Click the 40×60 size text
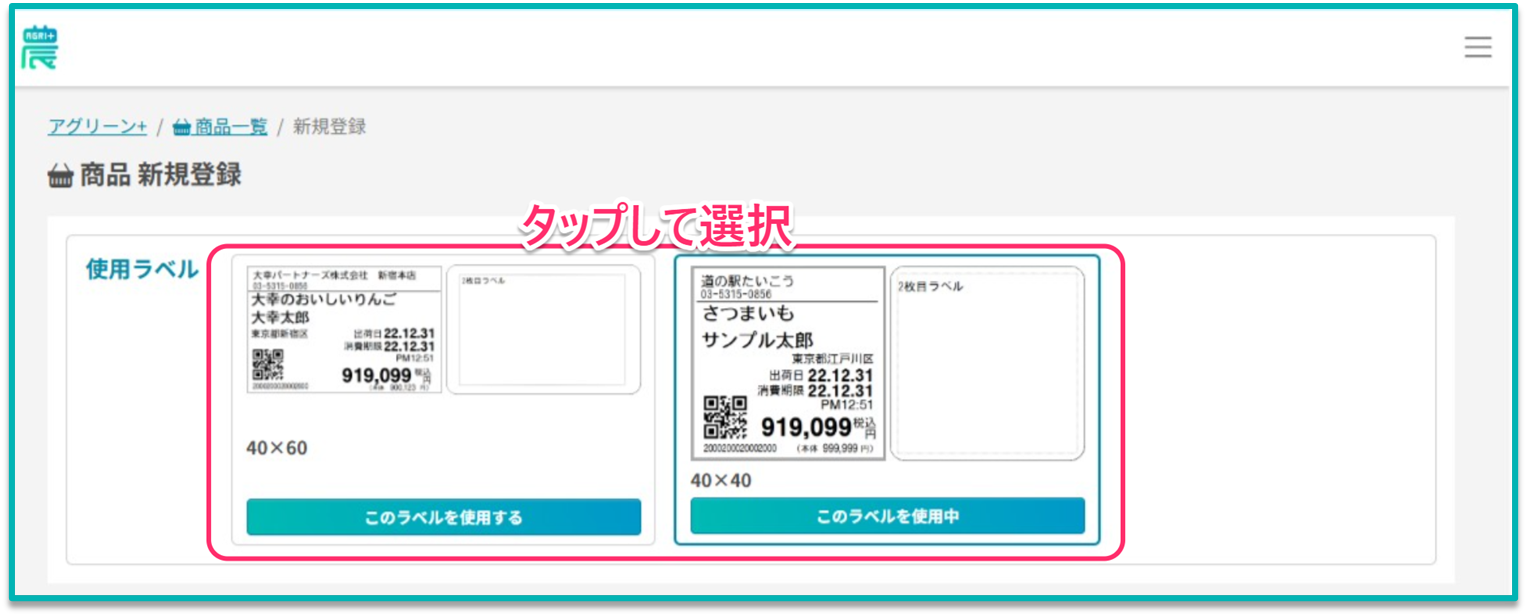This screenshot has width=1527, height=616. [277, 448]
